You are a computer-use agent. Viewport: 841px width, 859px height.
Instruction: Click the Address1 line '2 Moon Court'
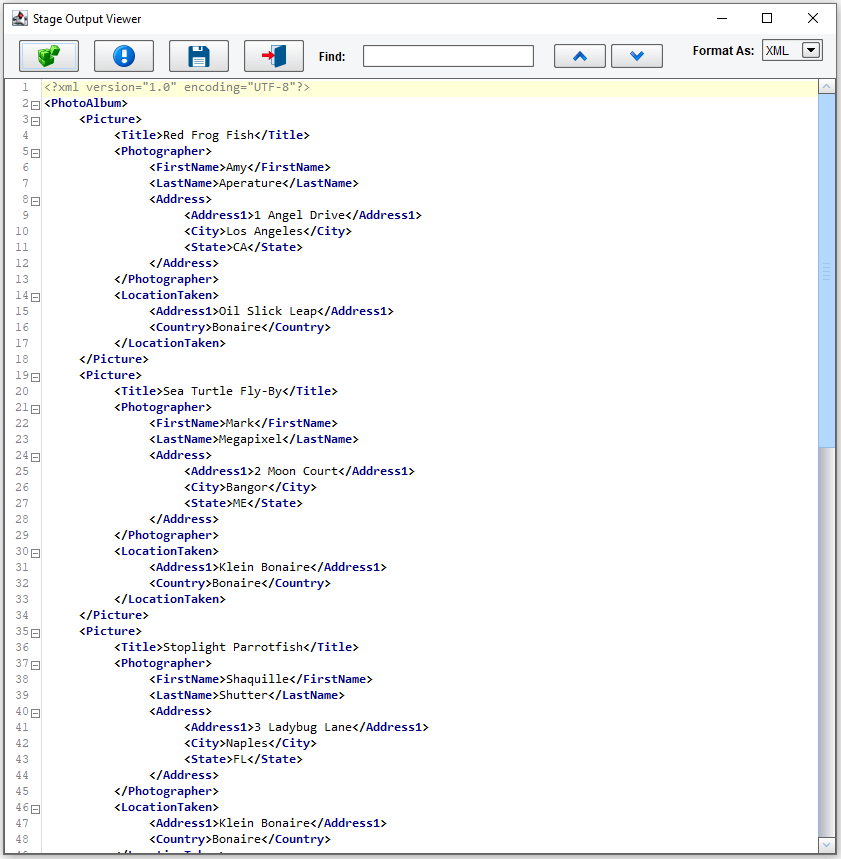[300, 471]
